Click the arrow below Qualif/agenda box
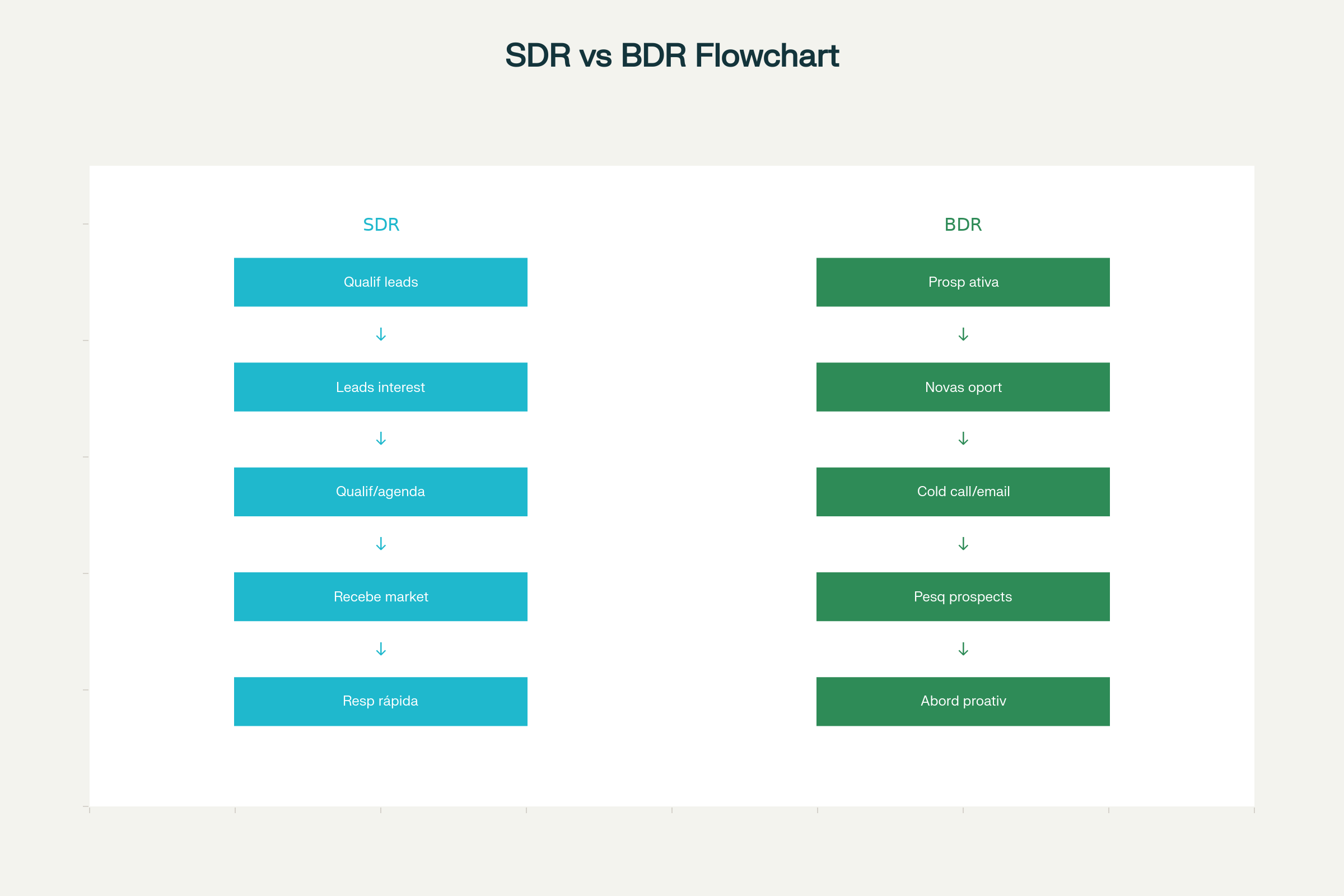Screen dimensions: 1344x896 [381, 544]
